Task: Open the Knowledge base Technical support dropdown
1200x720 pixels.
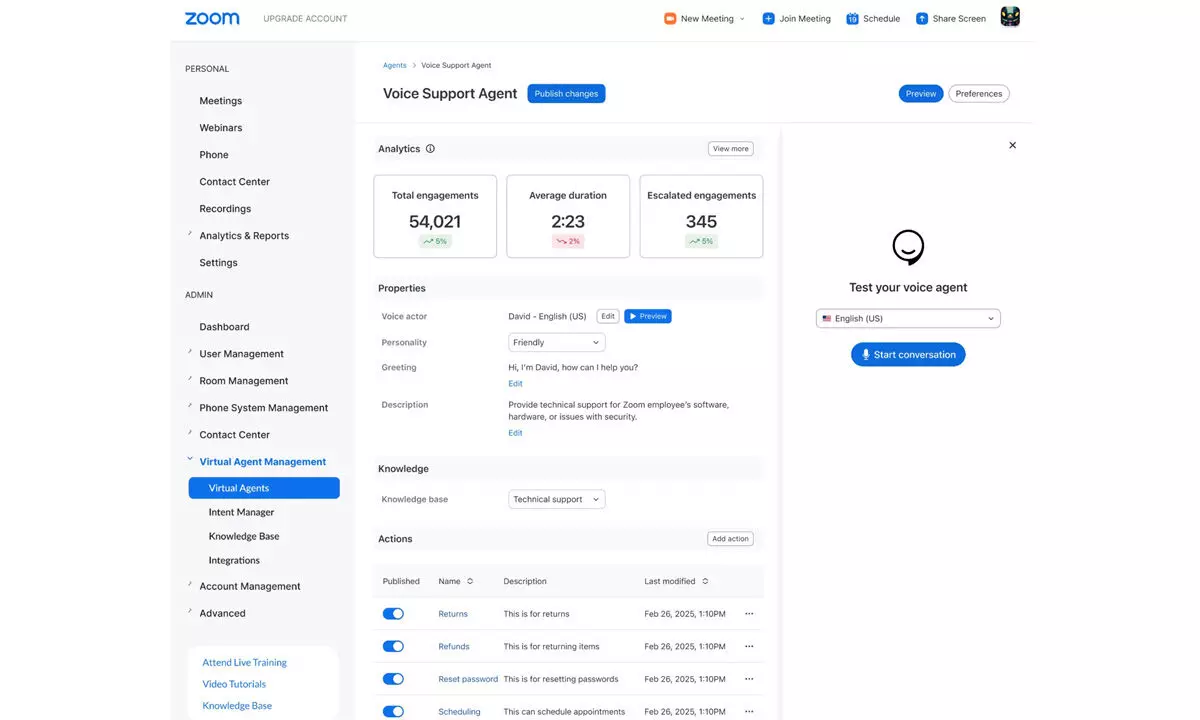Action: click(x=556, y=499)
